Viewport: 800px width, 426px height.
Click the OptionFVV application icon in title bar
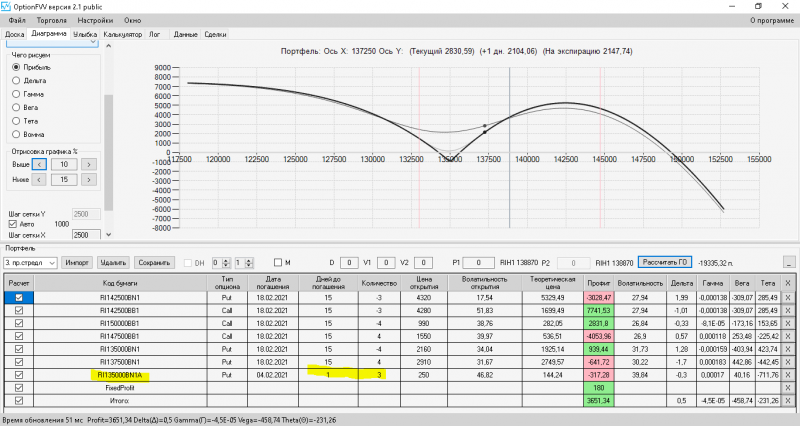6,6
